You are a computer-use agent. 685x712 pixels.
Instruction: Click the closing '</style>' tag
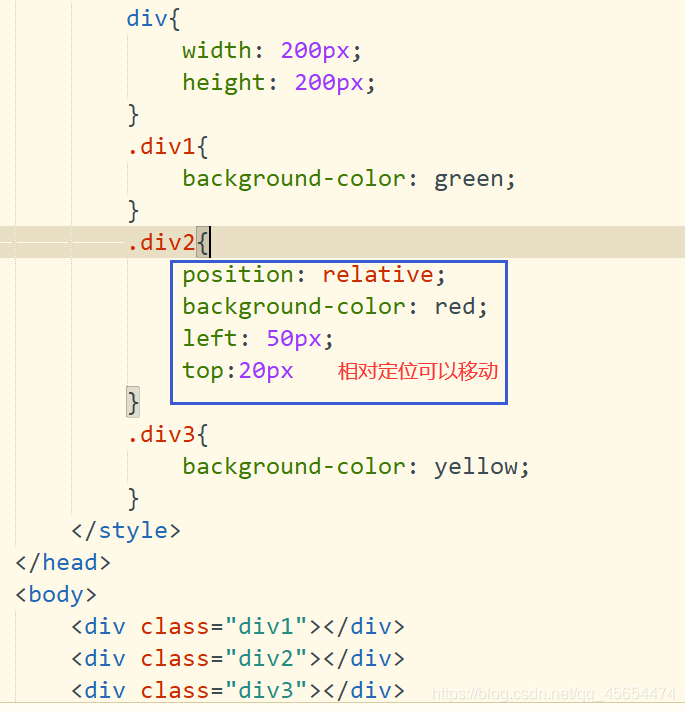[x=126, y=531]
